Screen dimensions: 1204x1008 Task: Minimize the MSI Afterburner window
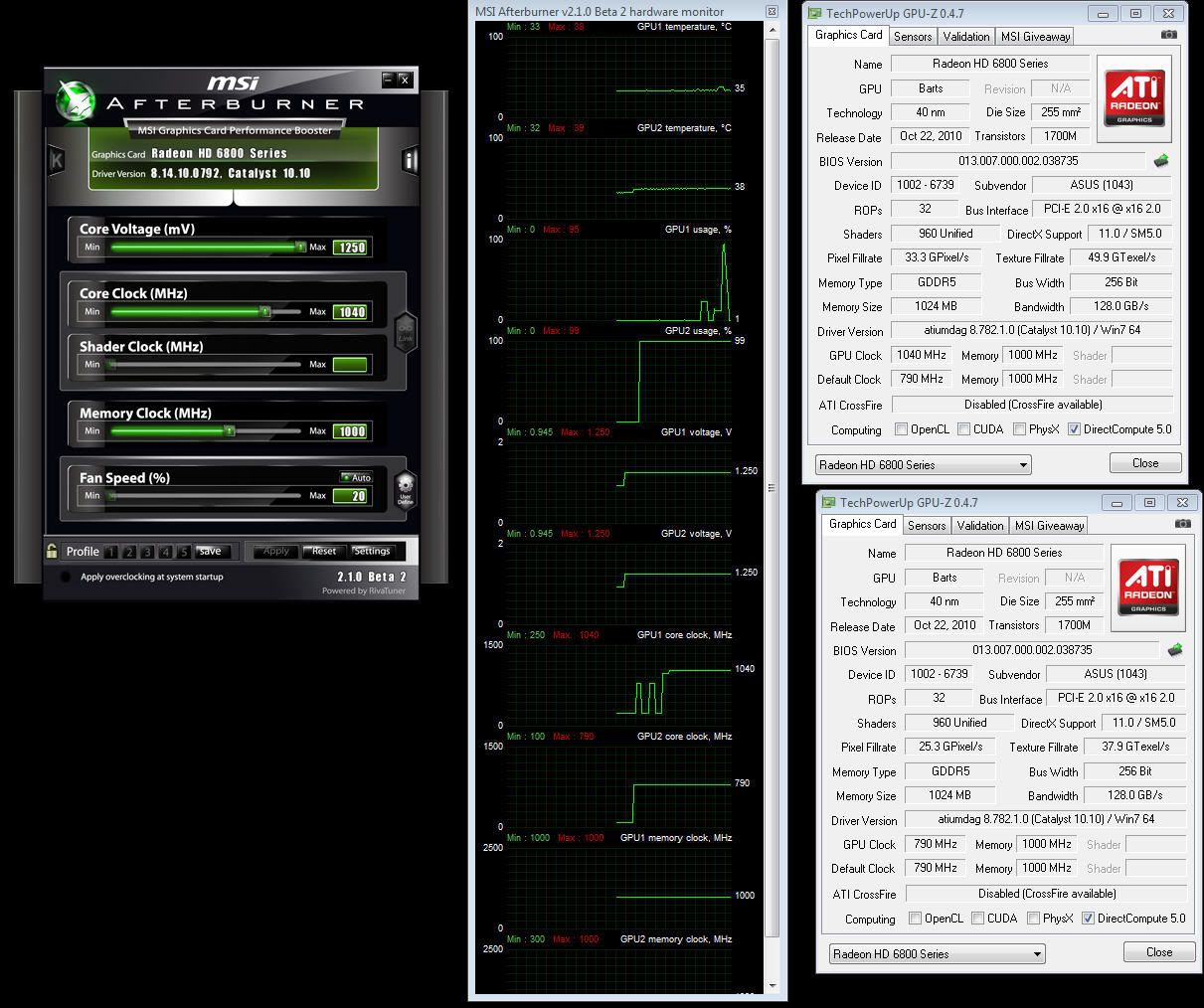coord(389,80)
